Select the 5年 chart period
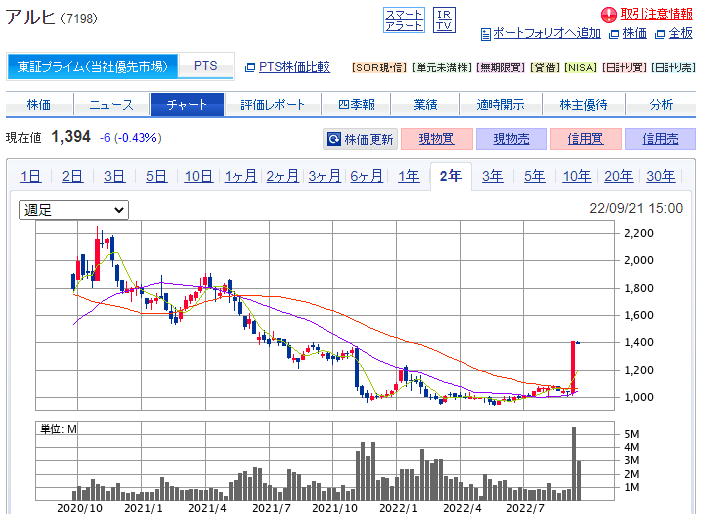The height and width of the screenshot is (514, 701). pyautogui.click(x=535, y=176)
